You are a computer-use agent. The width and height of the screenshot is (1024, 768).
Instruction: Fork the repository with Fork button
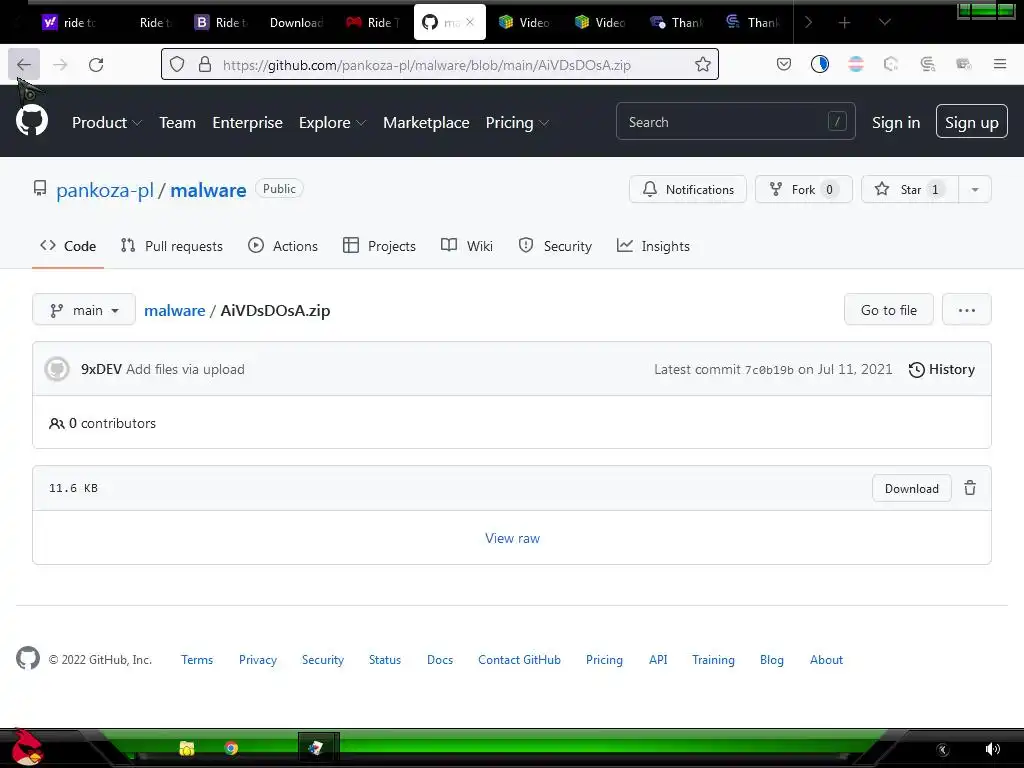pyautogui.click(x=804, y=189)
